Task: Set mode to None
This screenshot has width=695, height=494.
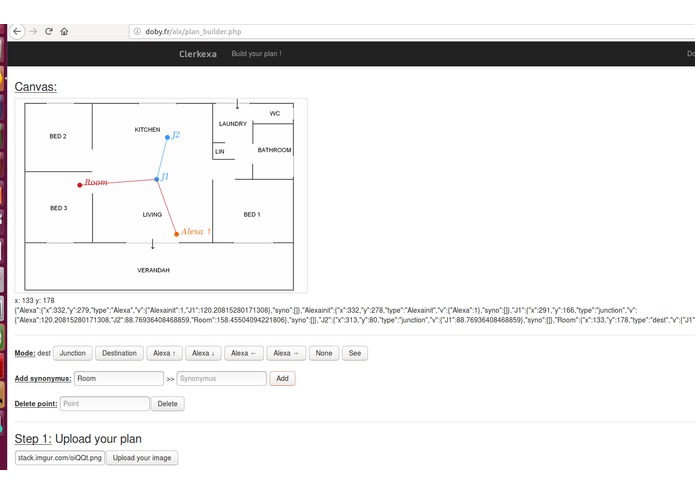Action: [x=324, y=353]
